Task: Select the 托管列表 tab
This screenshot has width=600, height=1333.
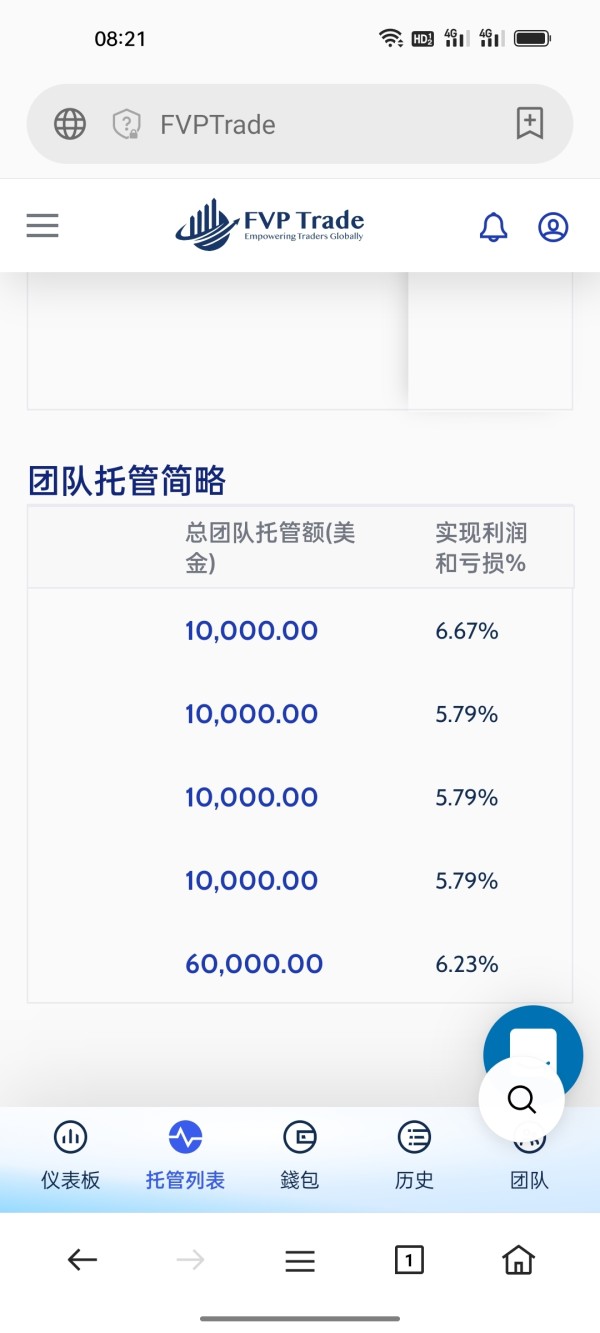Action: [185, 1157]
